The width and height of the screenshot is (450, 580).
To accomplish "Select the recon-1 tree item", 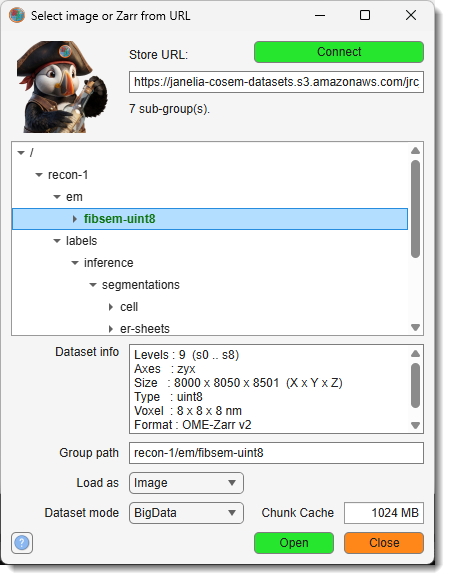I will [x=68, y=175].
